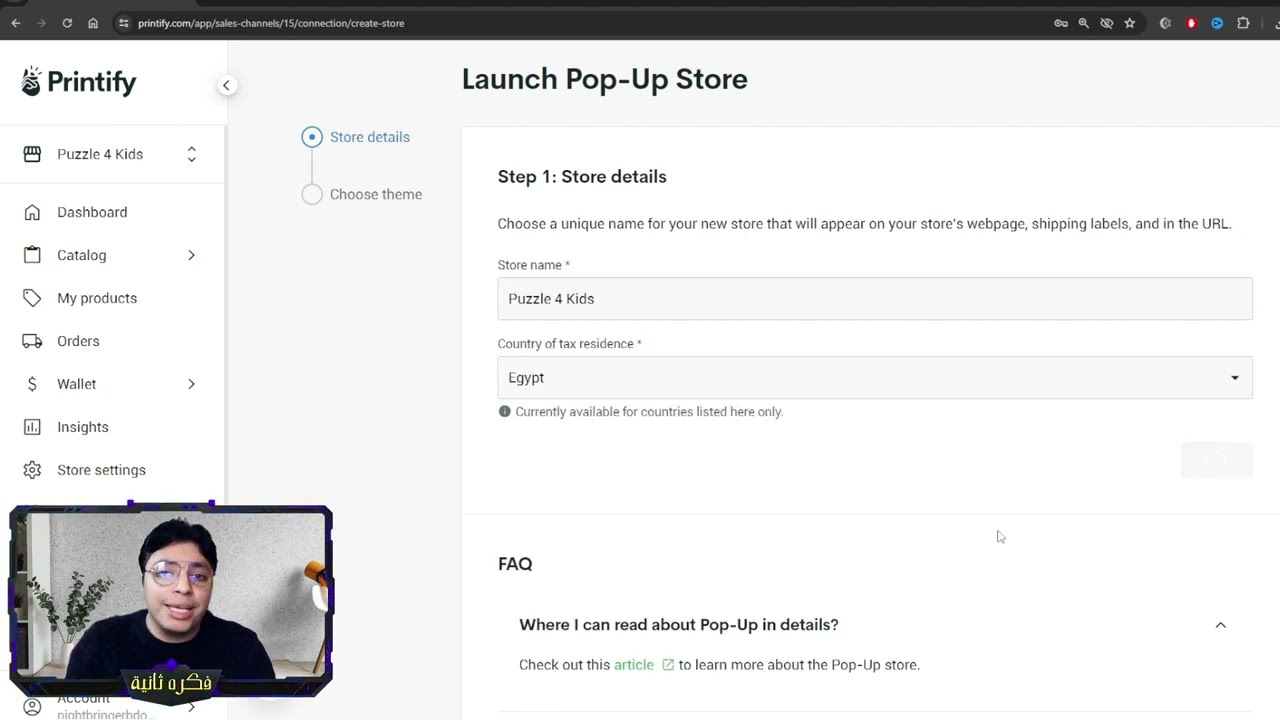View site information icon beside the URL
This screenshot has height=720, width=1280.
tap(124, 23)
